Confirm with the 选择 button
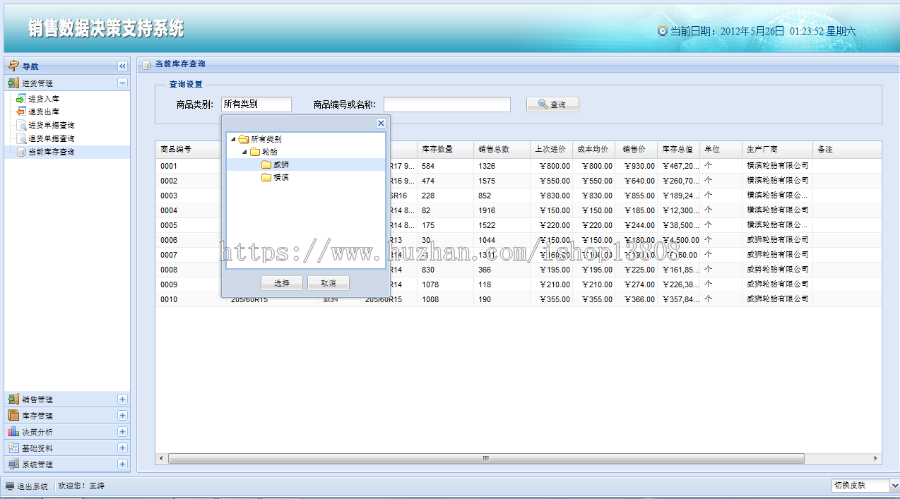Image resolution: width=900 pixels, height=499 pixels. (281, 283)
